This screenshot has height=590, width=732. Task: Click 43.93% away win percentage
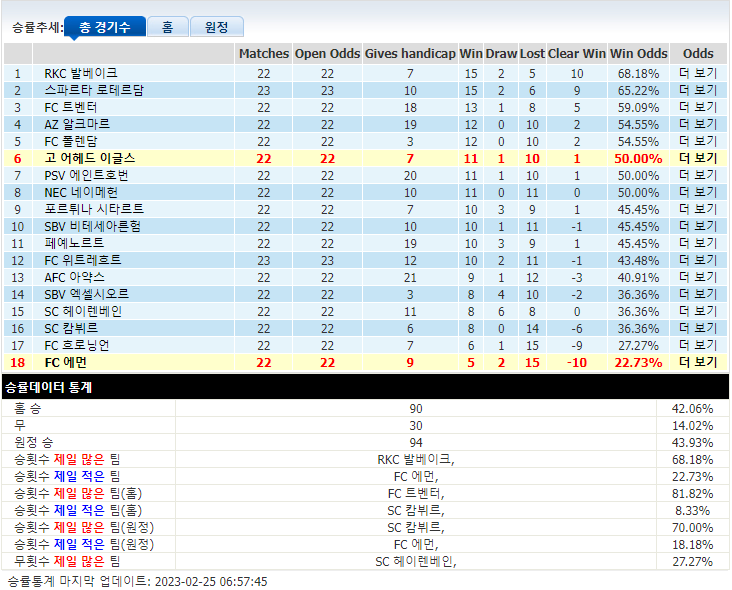coord(692,442)
